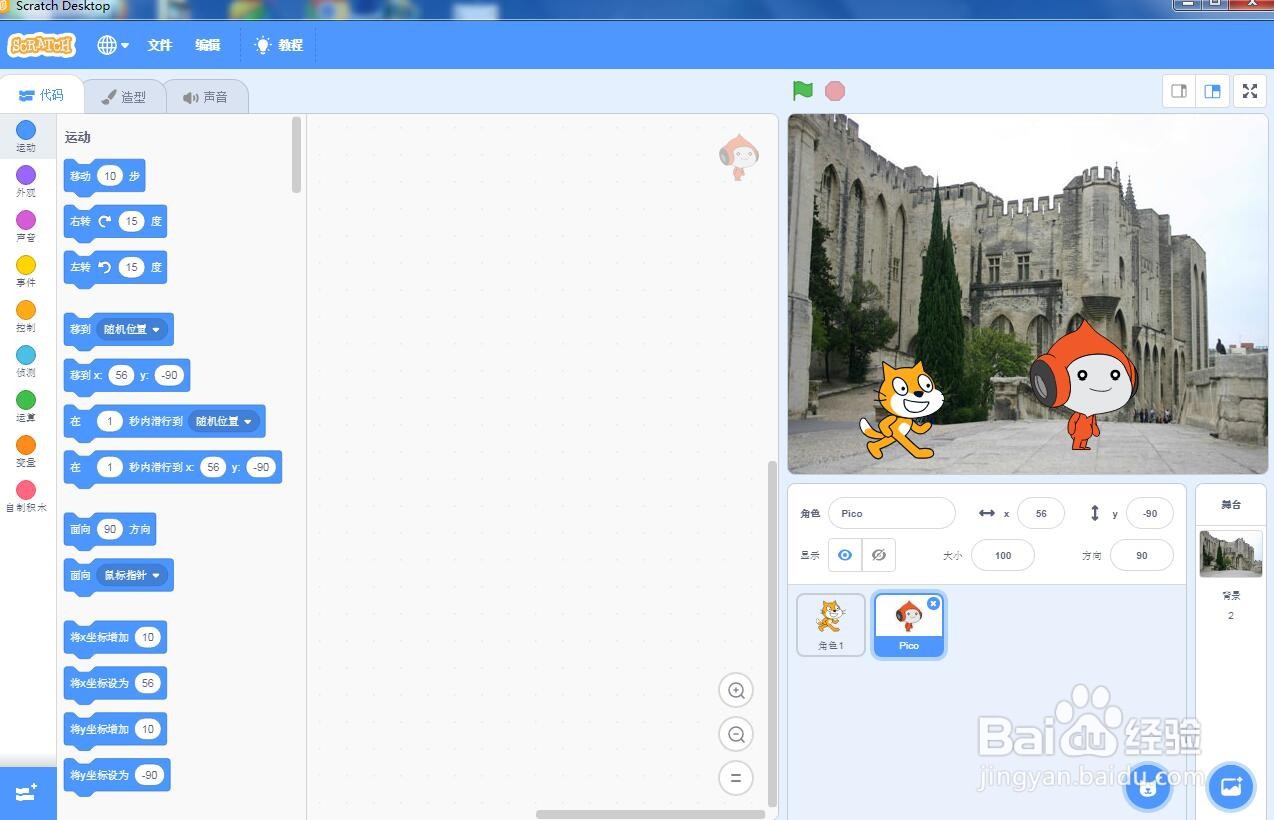Screen dimensions: 1274x820
Task: Select the 外观 block category
Action: pyautogui.click(x=26, y=181)
